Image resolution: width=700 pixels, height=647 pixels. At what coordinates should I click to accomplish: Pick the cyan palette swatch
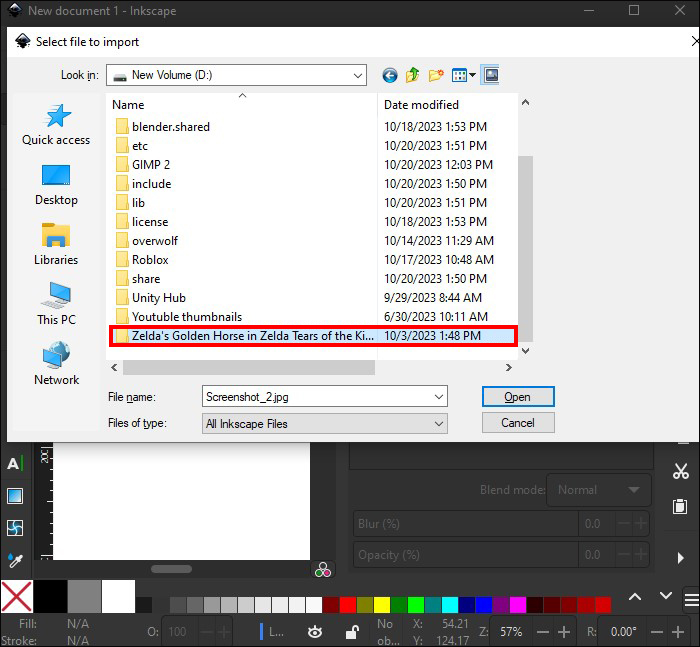[x=450, y=605]
